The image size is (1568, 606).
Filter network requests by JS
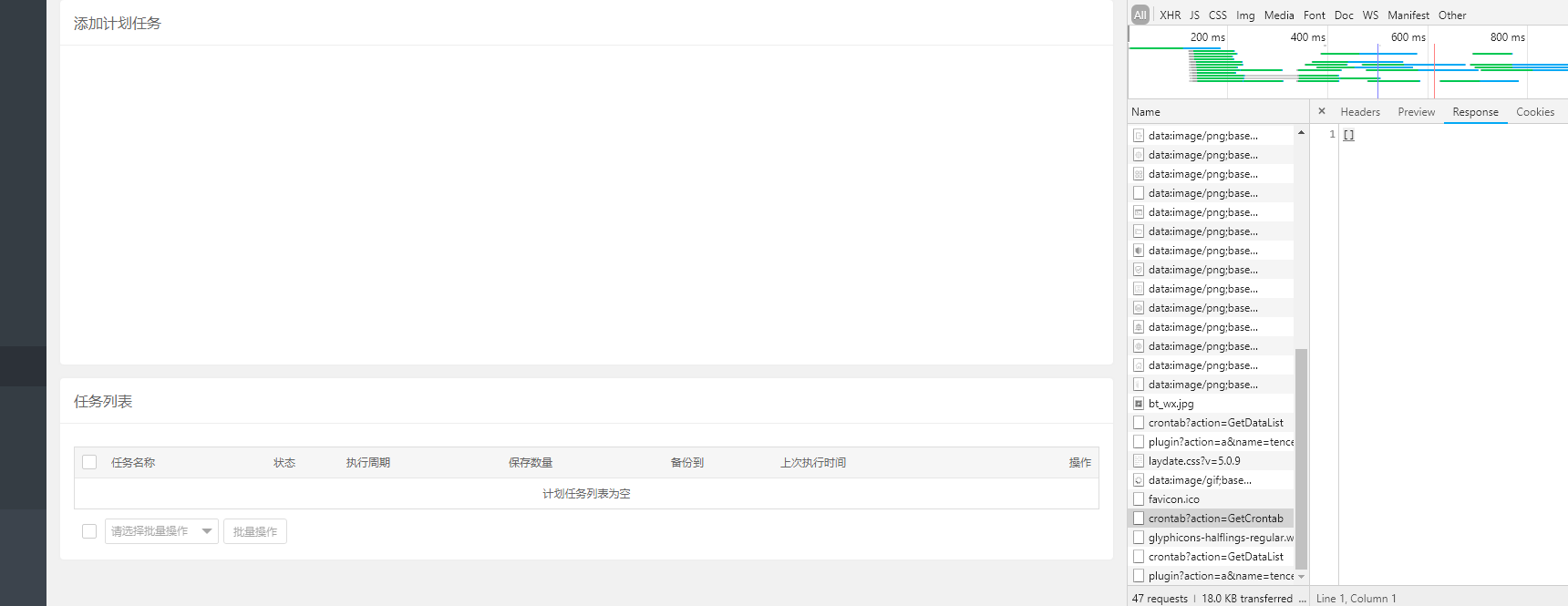pyautogui.click(x=1194, y=15)
